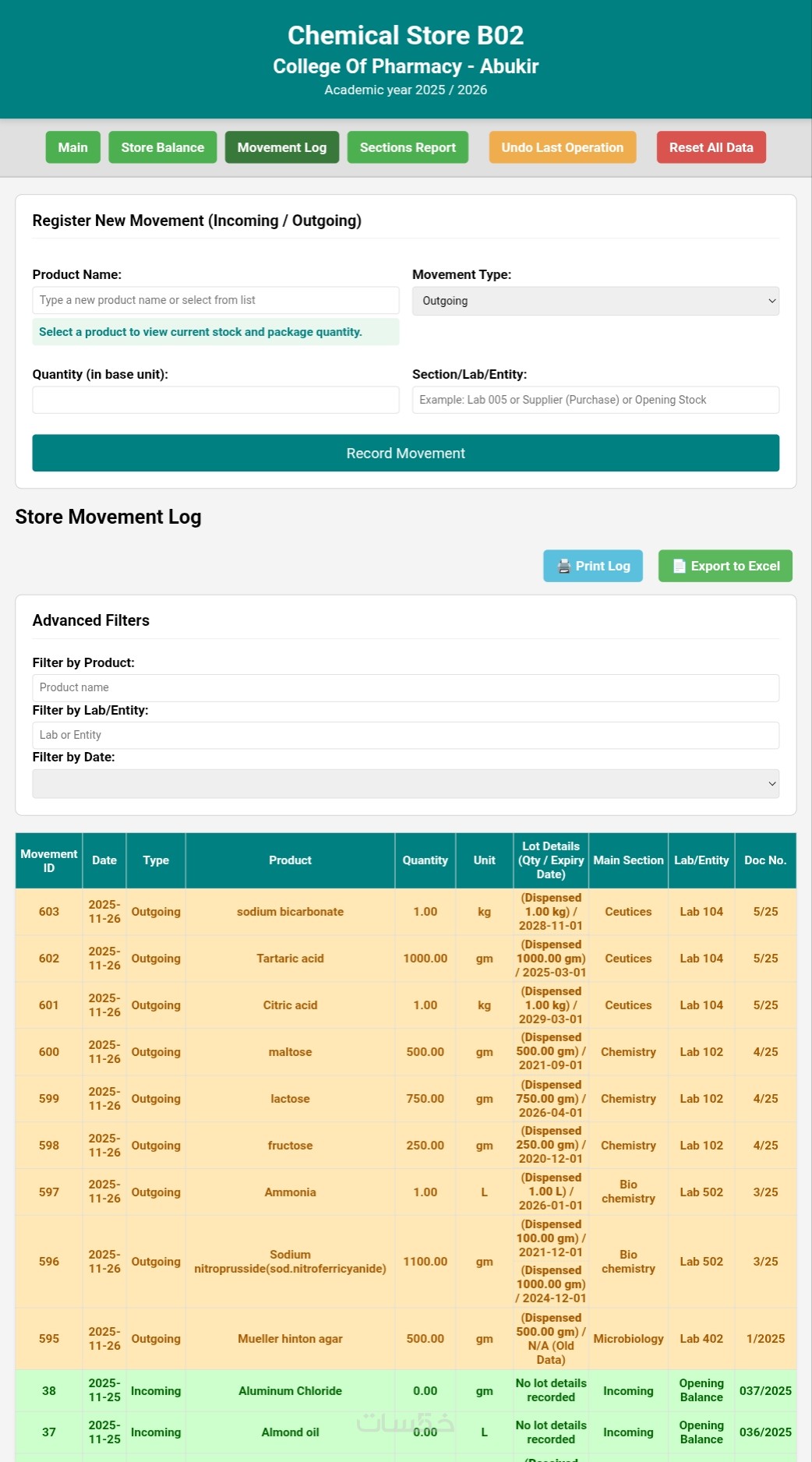Focus the Filter by Lab/Entity field
812x1462 pixels.
405,736
